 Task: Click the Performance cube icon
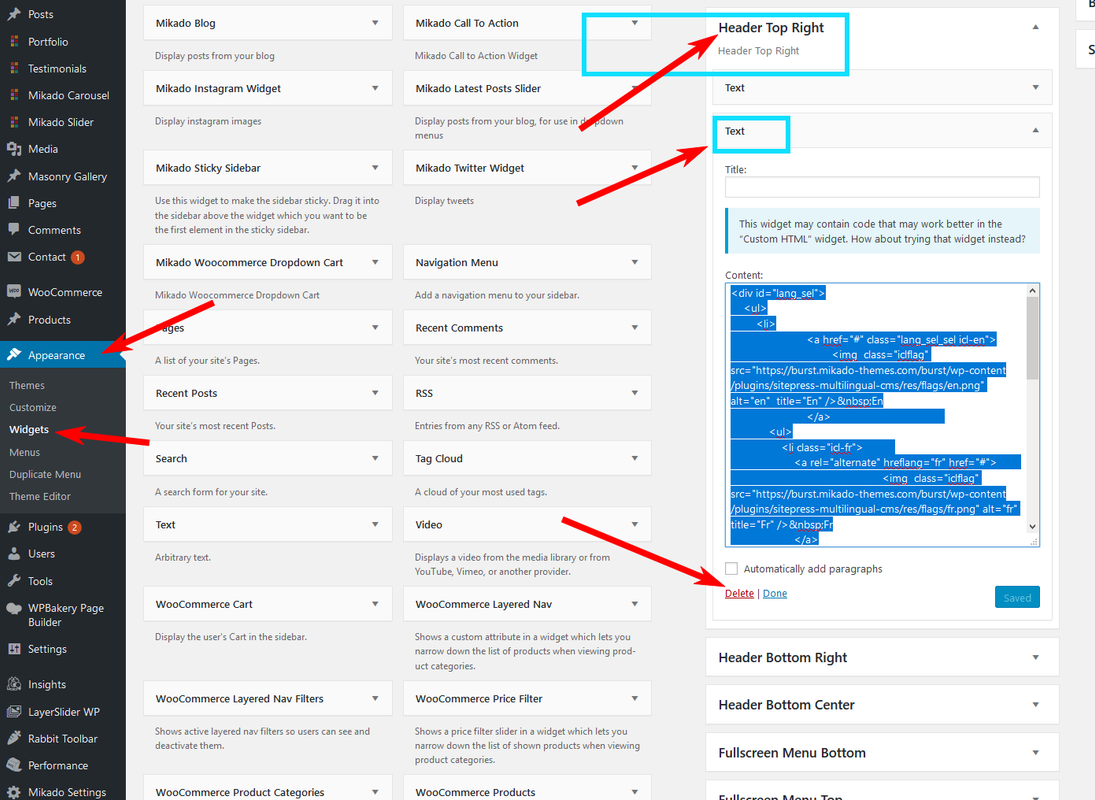click(x=14, y=765)
